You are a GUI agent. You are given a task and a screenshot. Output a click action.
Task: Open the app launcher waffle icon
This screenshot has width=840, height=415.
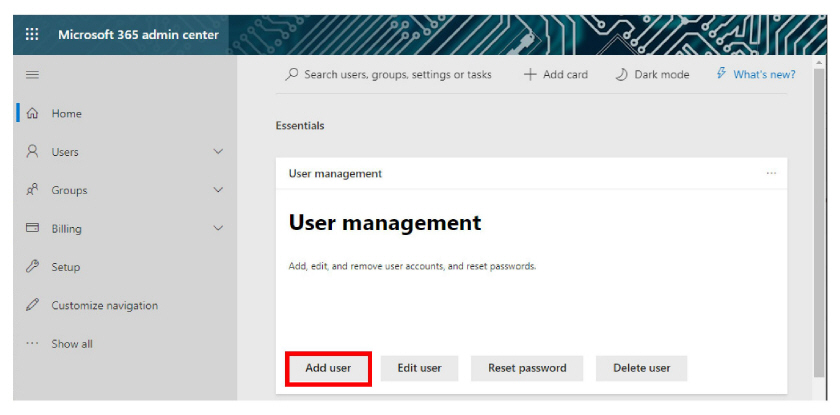[x=32, y=35]
